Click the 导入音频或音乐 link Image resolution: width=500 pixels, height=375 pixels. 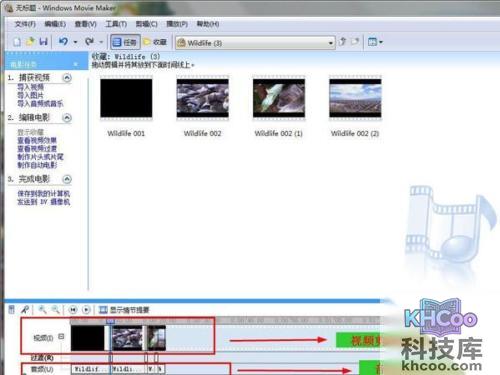tap(40, 104)
